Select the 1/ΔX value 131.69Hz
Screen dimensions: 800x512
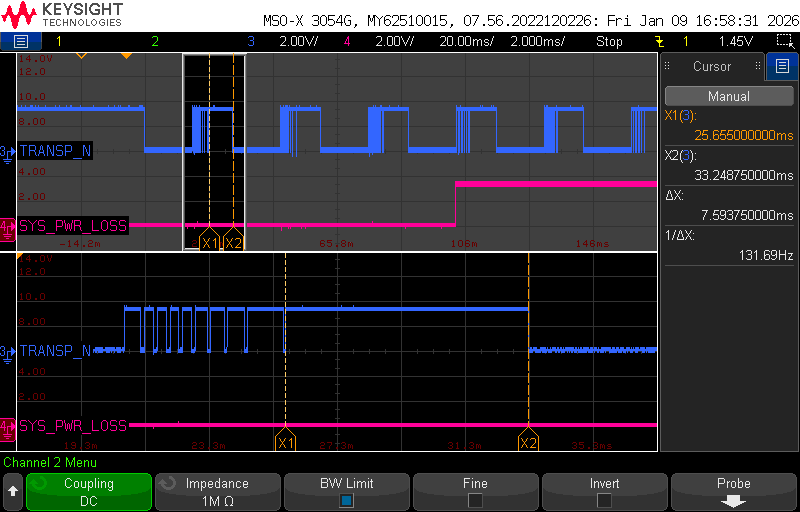[x=766, y=254]
